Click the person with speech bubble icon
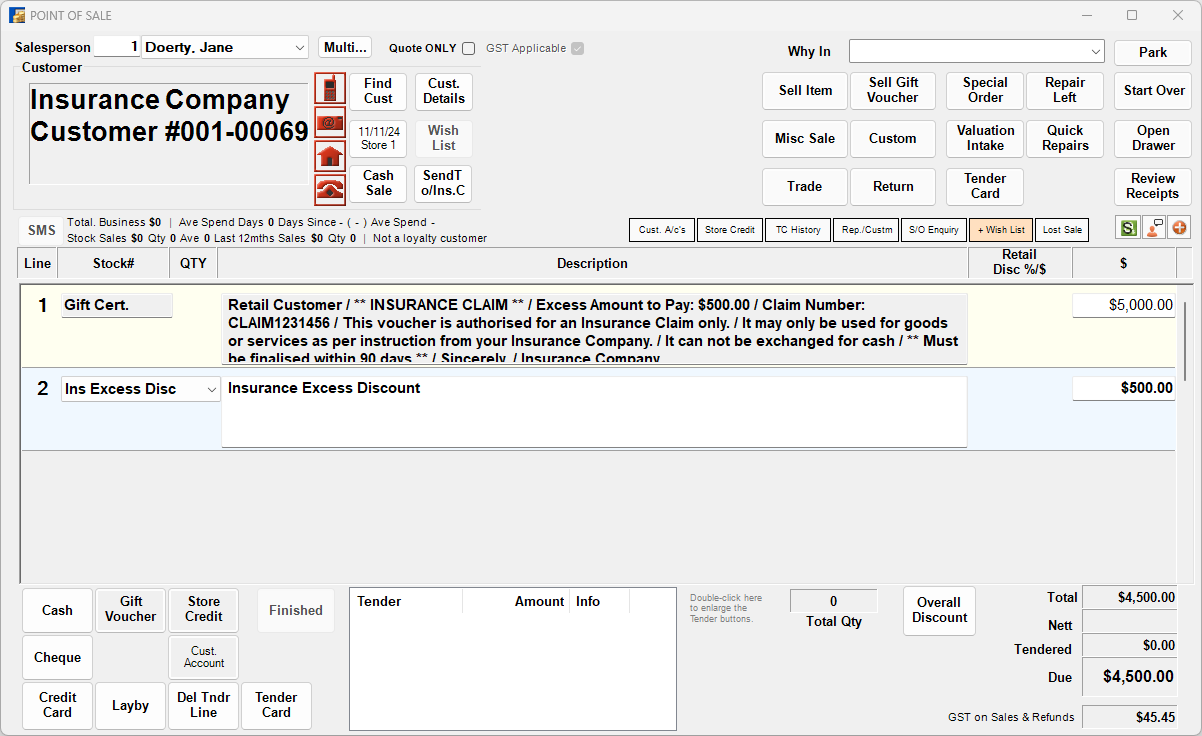This screenshot has height=736, width=1202. (x=1153, y=229)
